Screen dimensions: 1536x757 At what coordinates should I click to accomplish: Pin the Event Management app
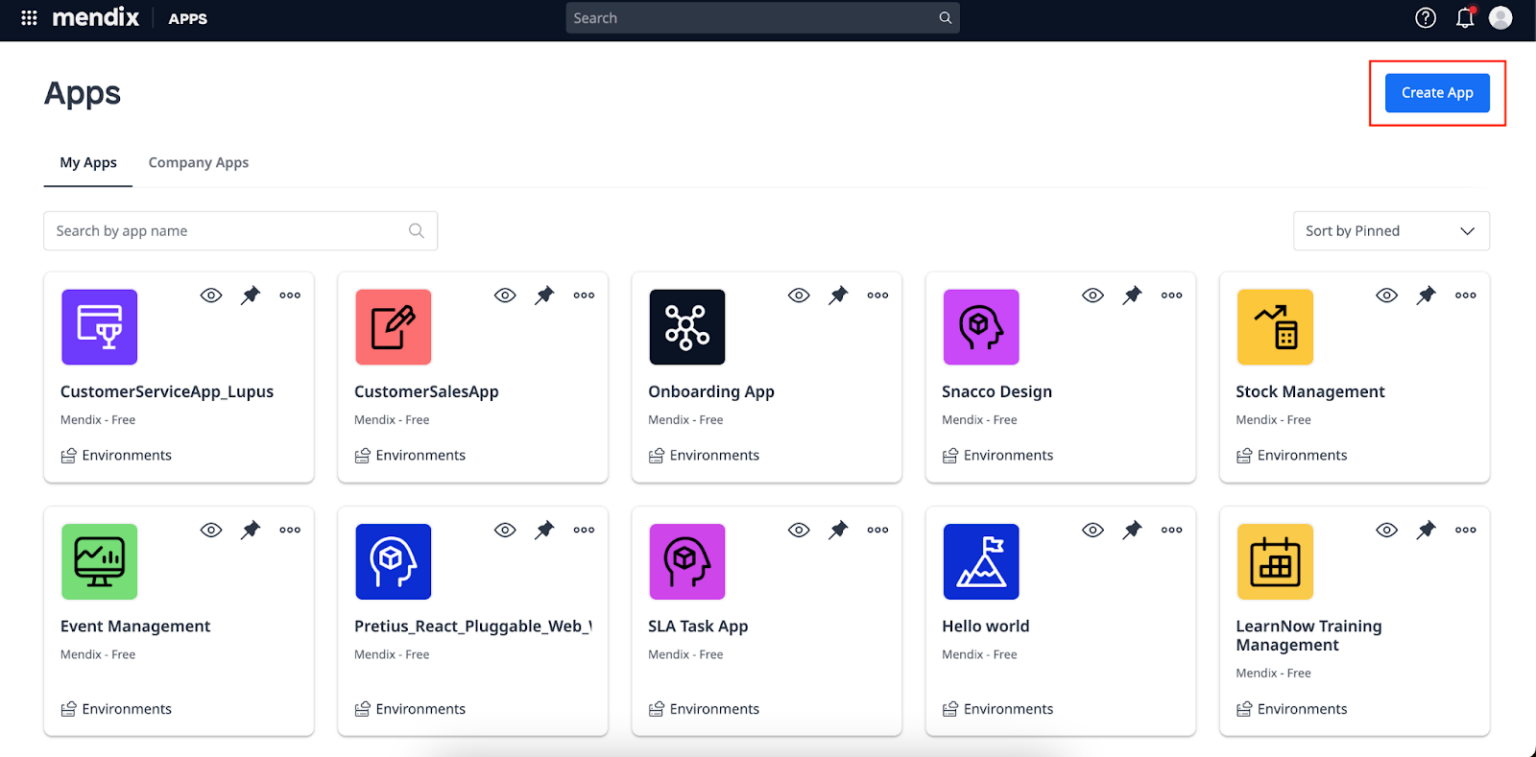pyautogui.click(x=250, y=530)
